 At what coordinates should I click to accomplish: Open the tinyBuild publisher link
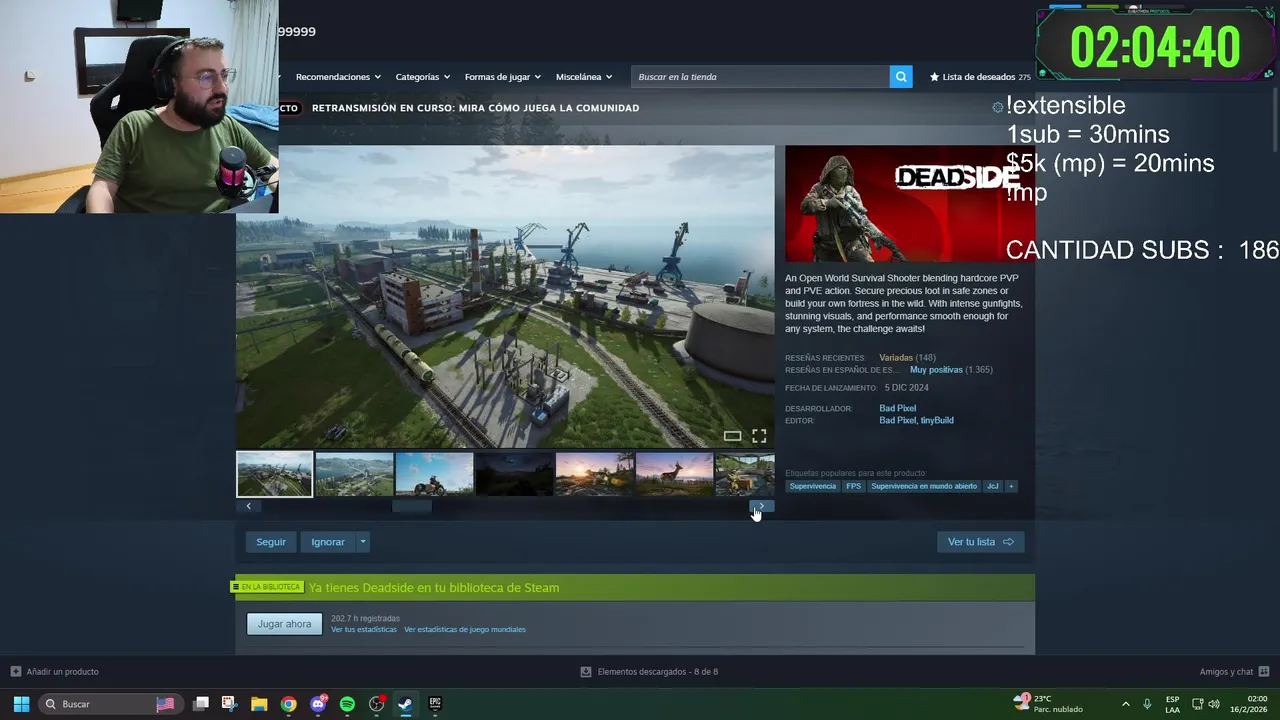point(937,420)
